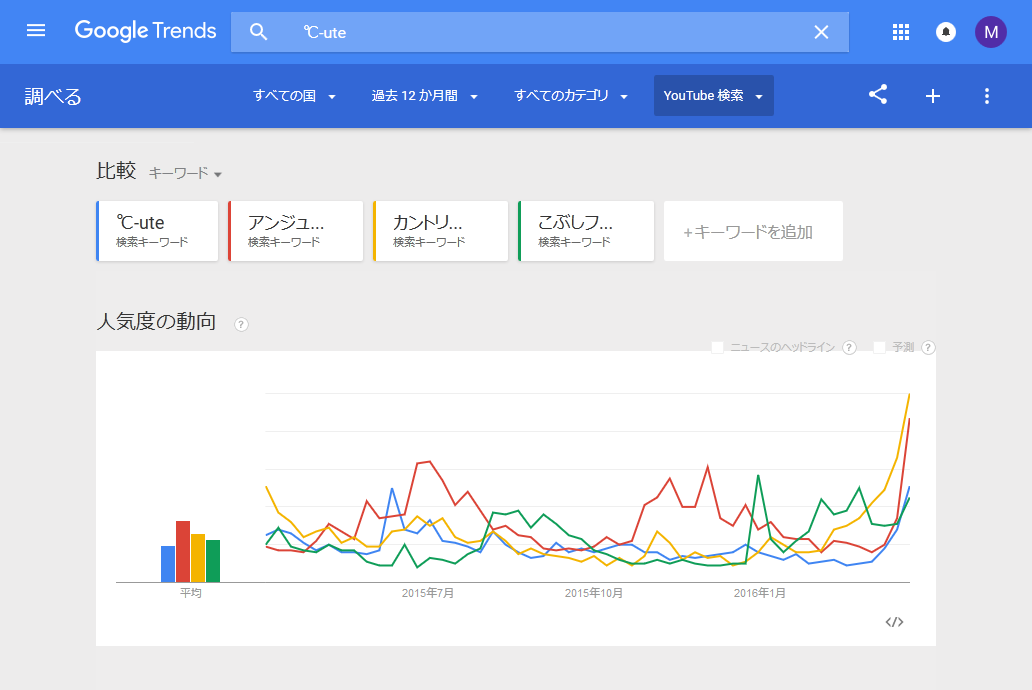The height and width of the screenshot is (690, 1032).
Task: Click help icon beside 予測
Action: tap(928, 347)
